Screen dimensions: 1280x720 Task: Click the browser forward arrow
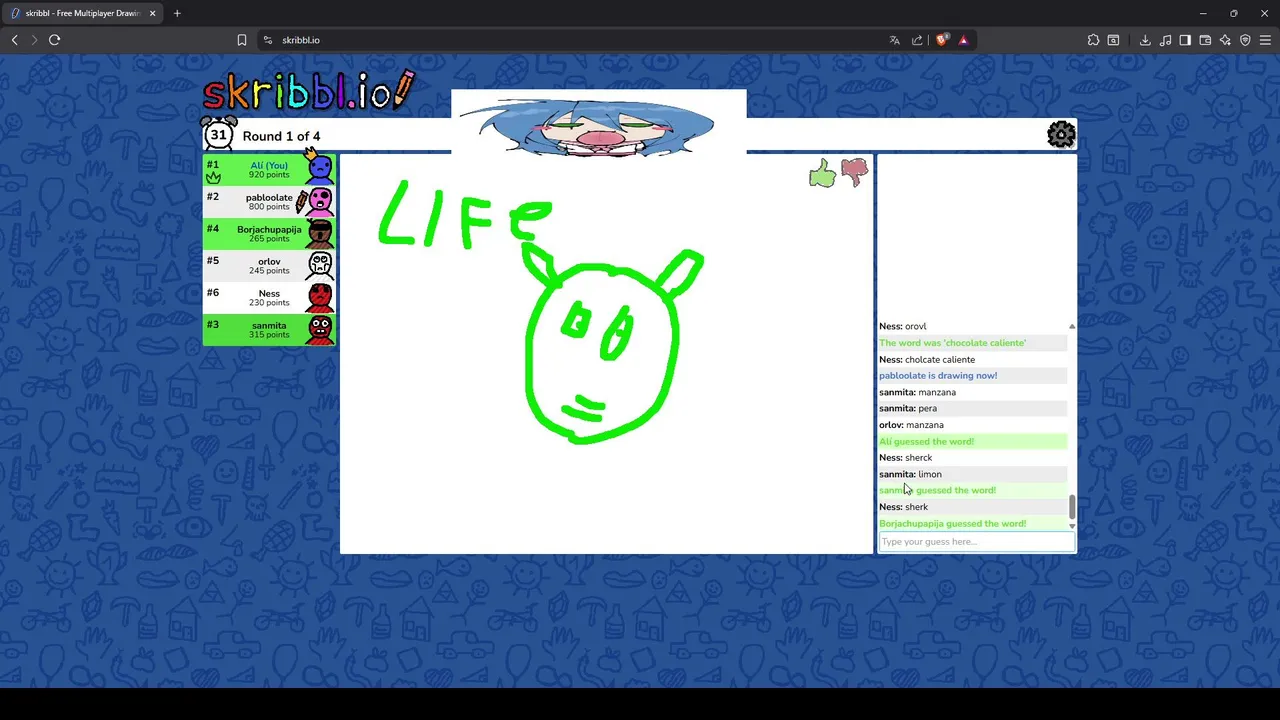click(34, 40)
